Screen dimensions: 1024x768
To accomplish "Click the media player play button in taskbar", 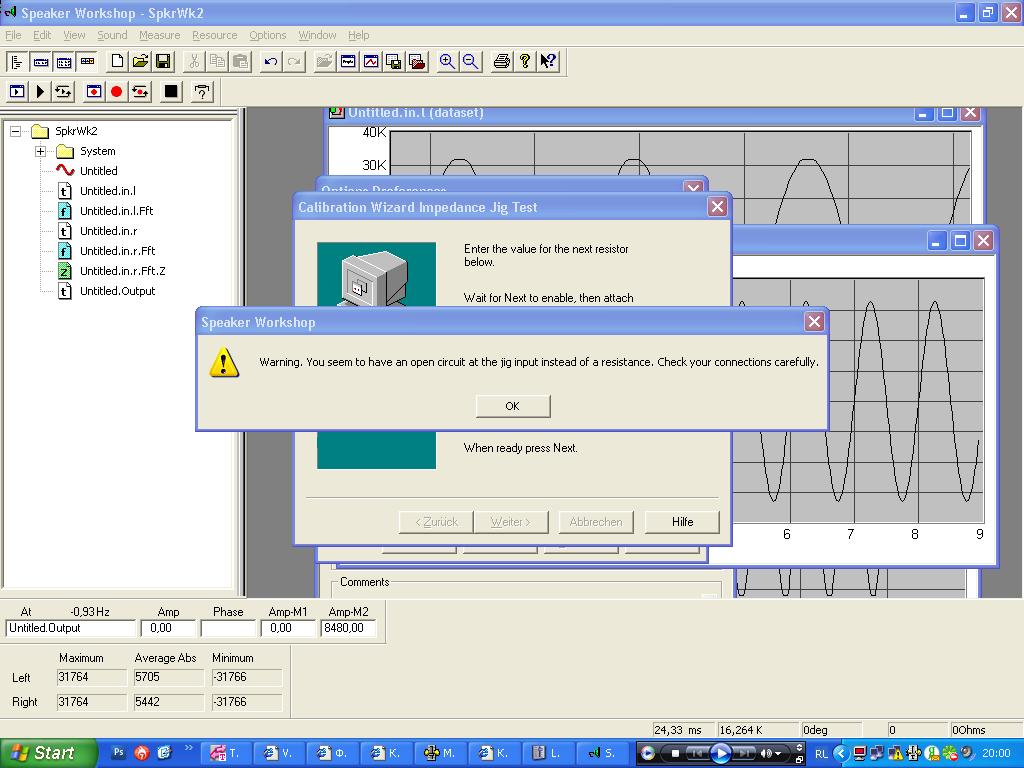I will click(x=720, y=754).
